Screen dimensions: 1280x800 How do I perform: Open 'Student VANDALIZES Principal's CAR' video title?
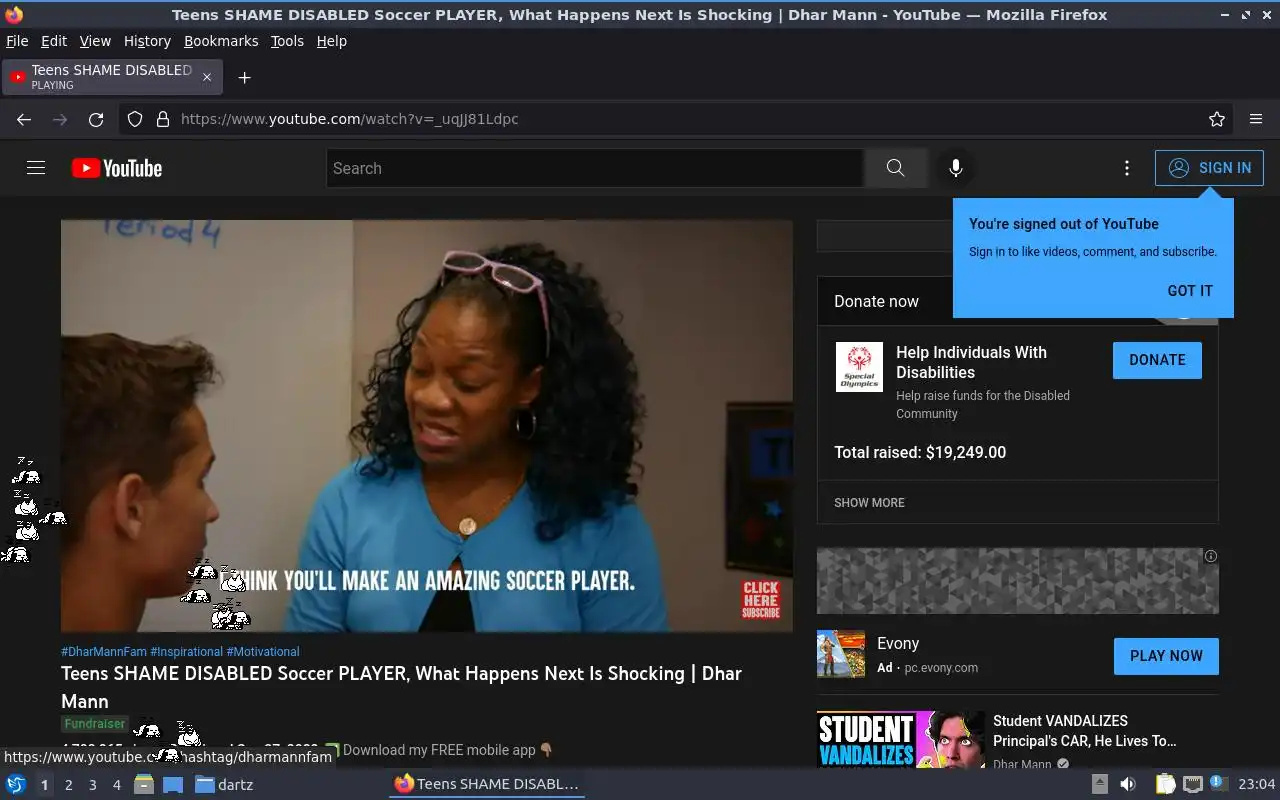tap(1084, 731)
